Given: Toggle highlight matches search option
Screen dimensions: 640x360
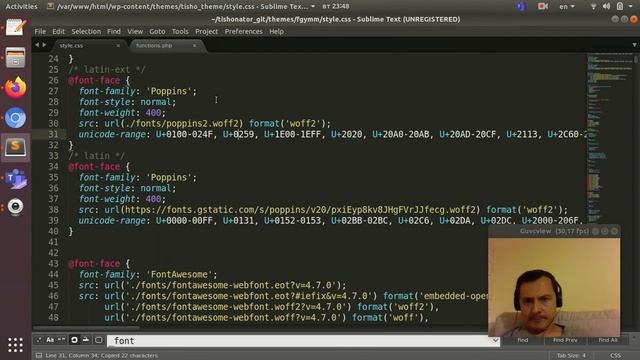Looking at the screenshot, I should tap(99, 340).
